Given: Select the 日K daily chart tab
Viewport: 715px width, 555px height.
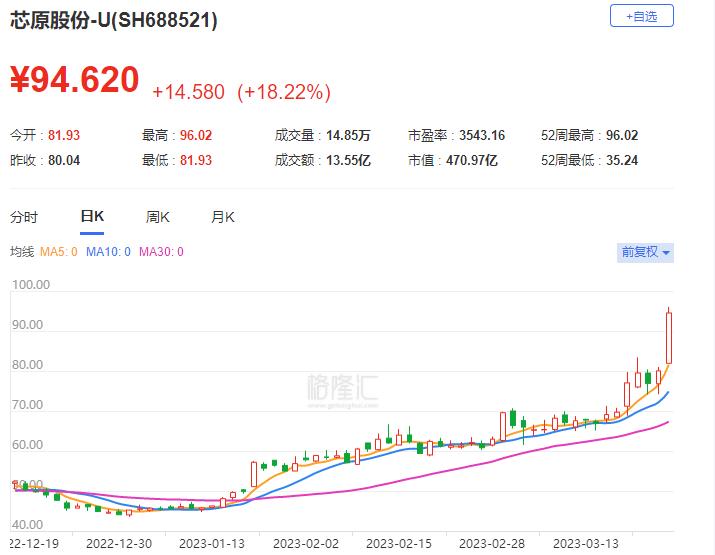Looking at the screenshot, I should point(92,216).
